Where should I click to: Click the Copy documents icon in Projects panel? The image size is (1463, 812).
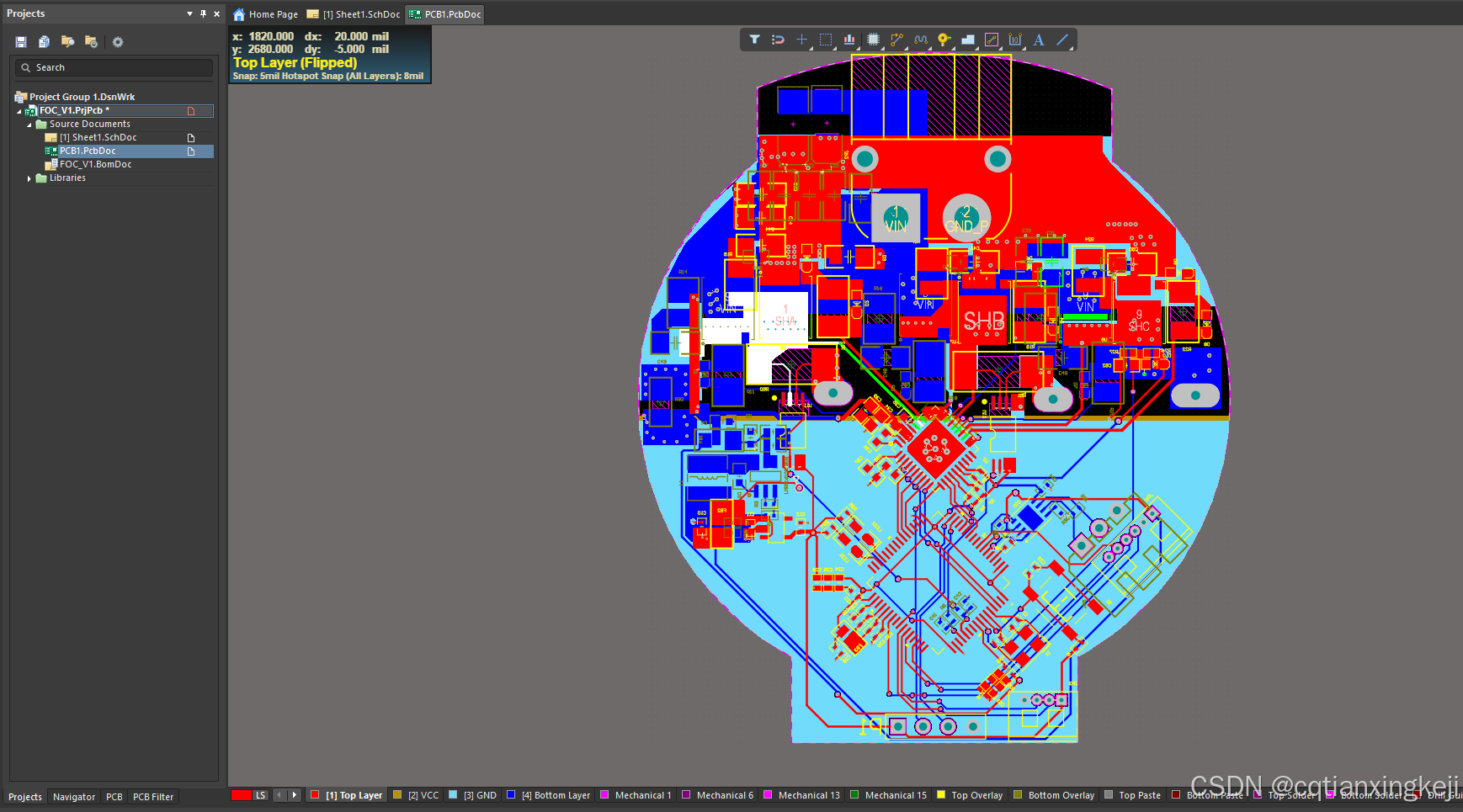pos(44,42)
